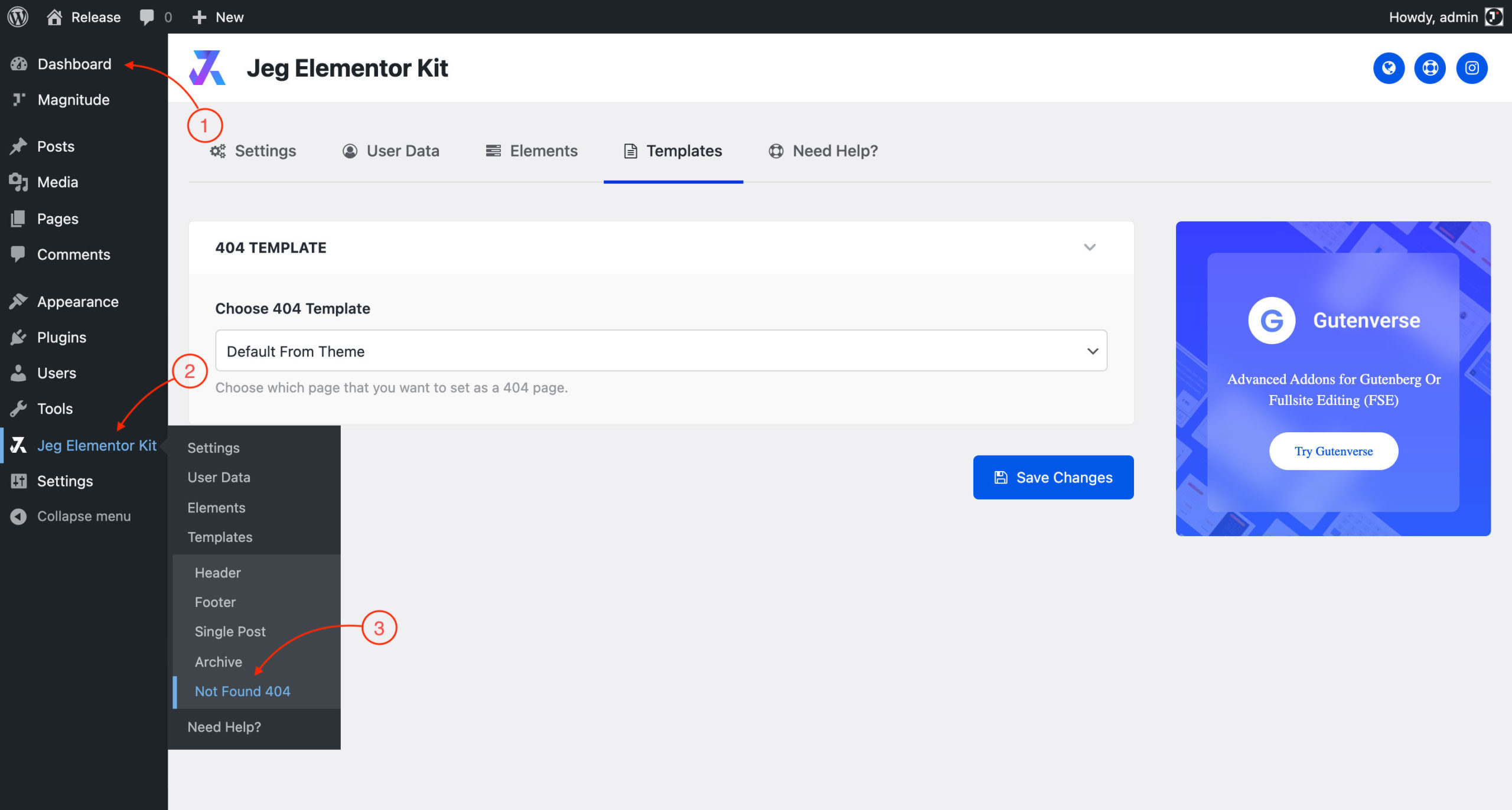Click the Save Changes button
The image size is (1512, 810).
coord(1052,477)
